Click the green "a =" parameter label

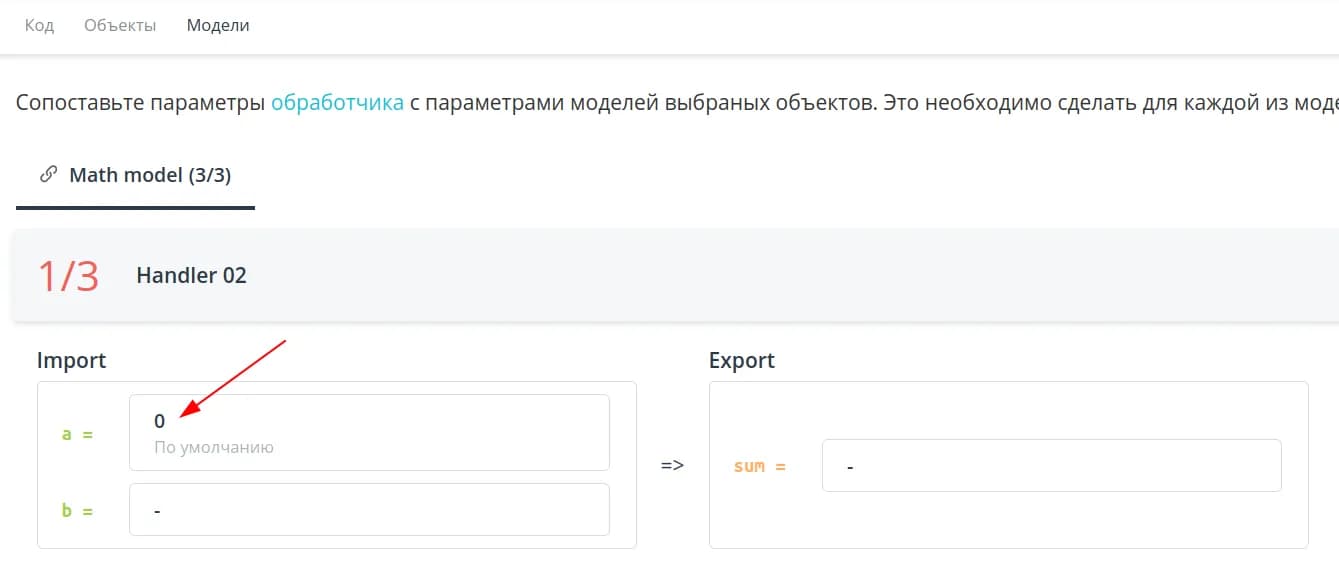(x=77, y=434)
